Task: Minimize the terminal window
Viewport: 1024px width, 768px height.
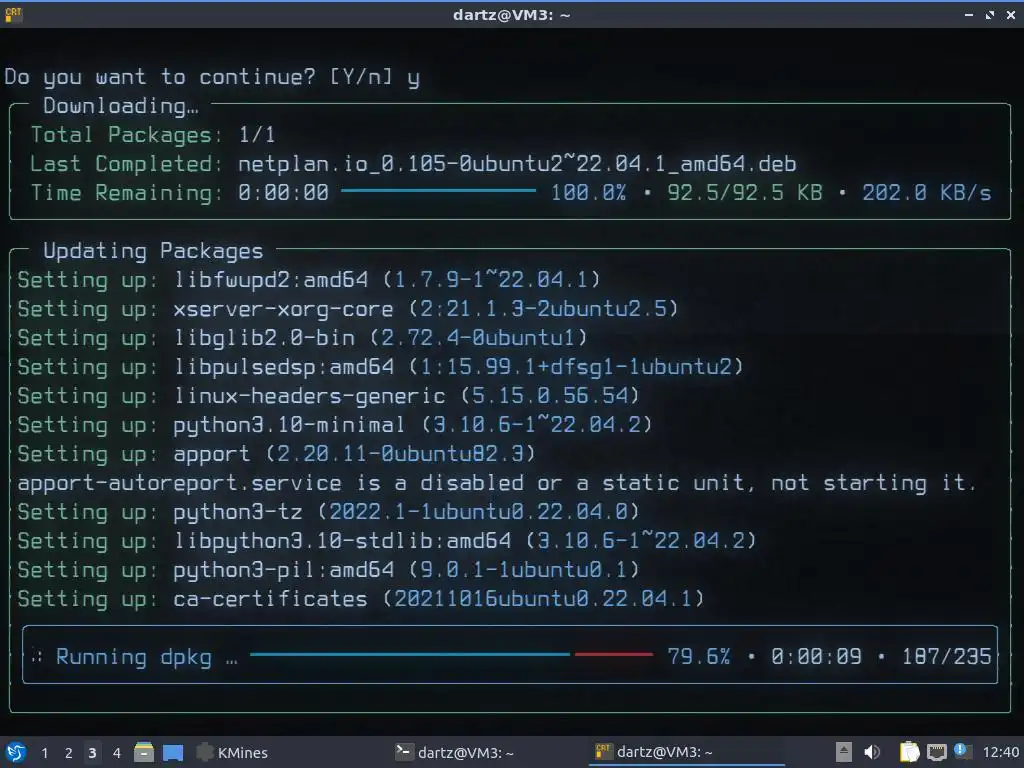Action: tap(969, 14)
